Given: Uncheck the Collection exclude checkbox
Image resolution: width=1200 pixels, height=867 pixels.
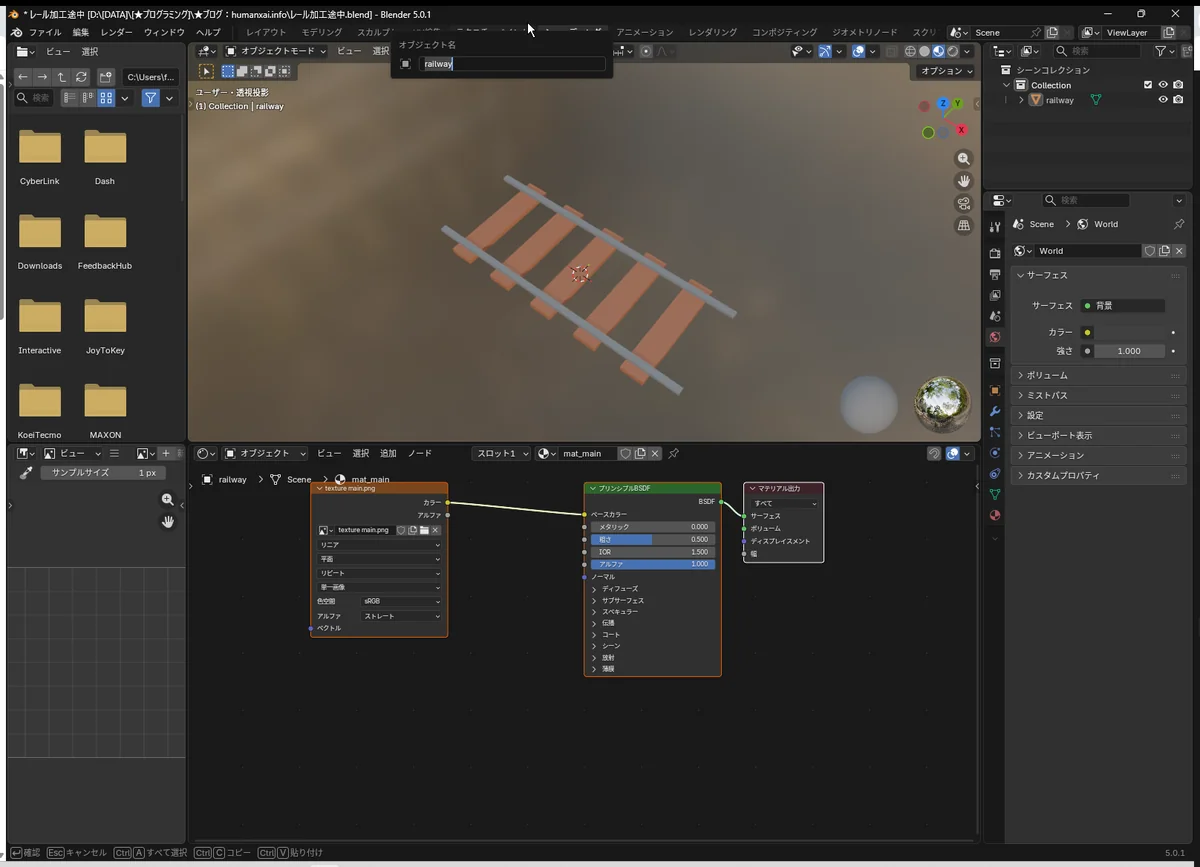Looking at the screenshot, I should point(1147,85).
